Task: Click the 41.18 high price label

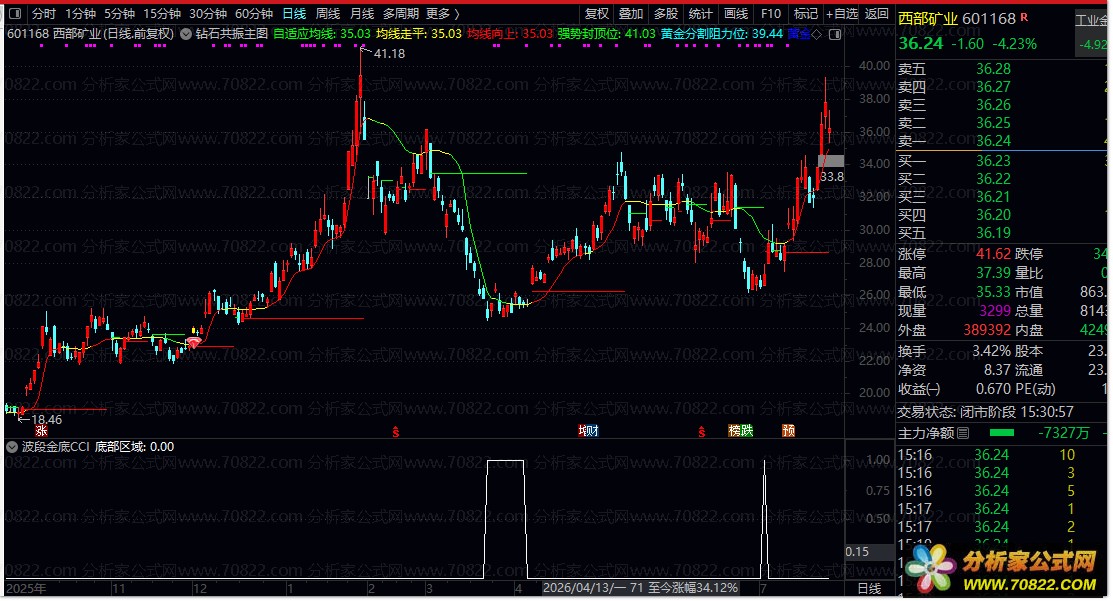Action: coord(390,54)
